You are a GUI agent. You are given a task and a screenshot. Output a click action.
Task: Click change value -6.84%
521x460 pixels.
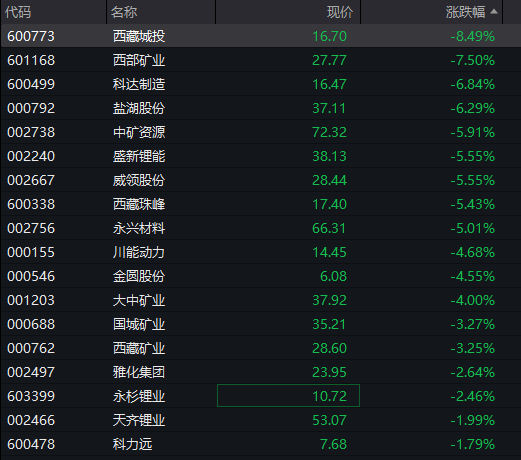point(473,84)
